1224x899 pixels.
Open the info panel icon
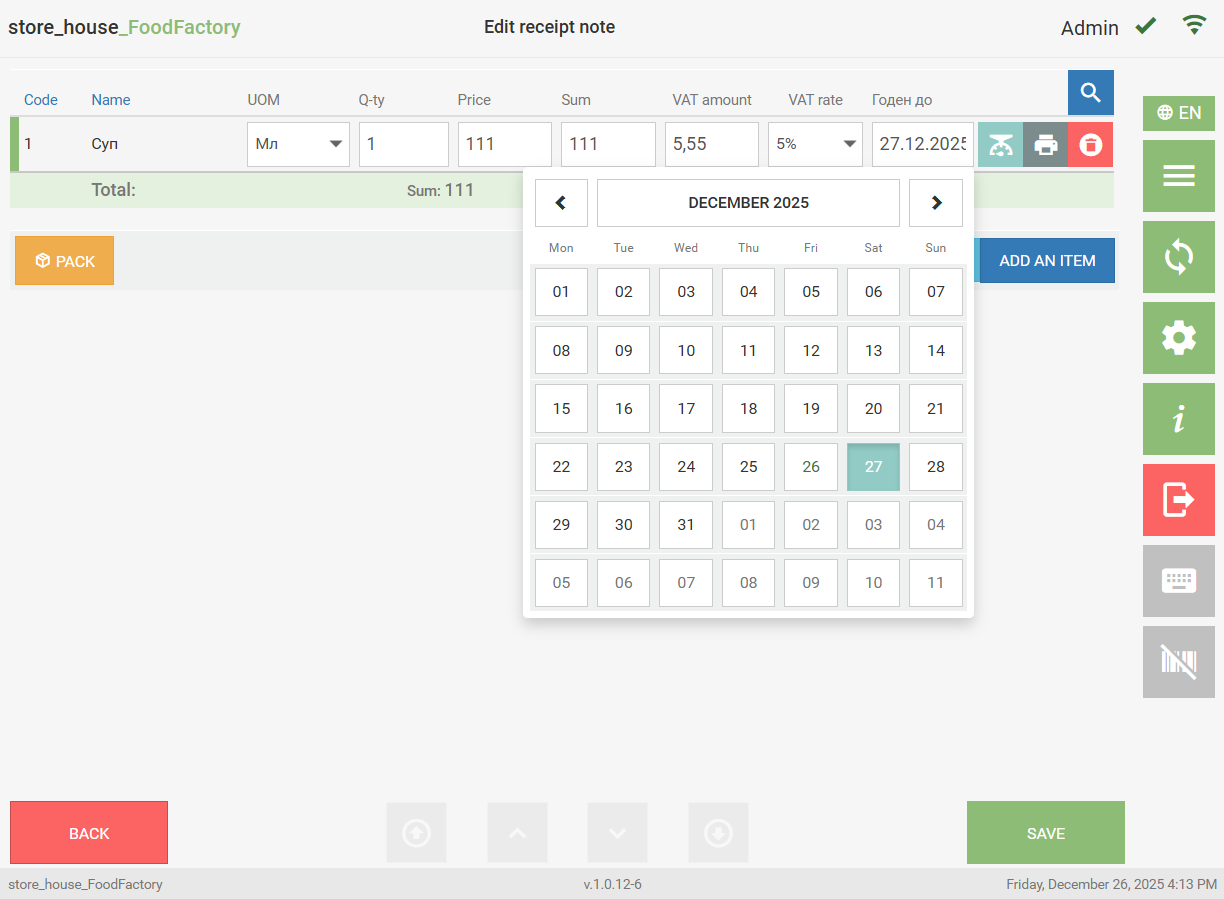1178,419
